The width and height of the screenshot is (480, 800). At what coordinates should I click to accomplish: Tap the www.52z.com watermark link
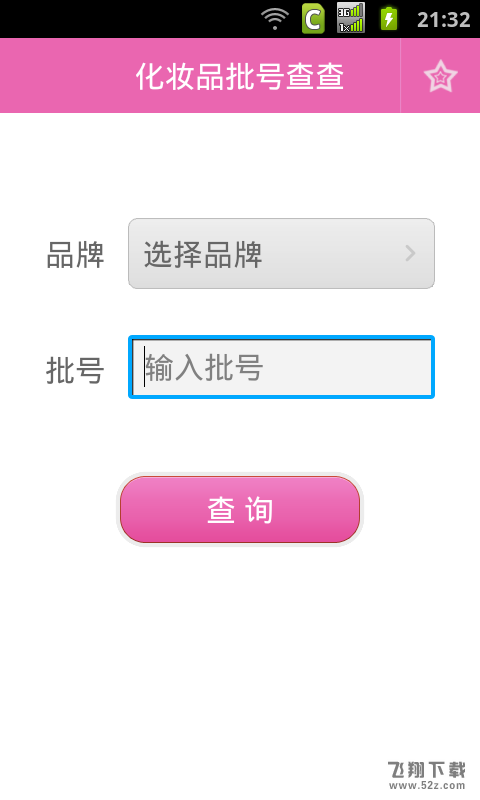click(x=427, y=785)
